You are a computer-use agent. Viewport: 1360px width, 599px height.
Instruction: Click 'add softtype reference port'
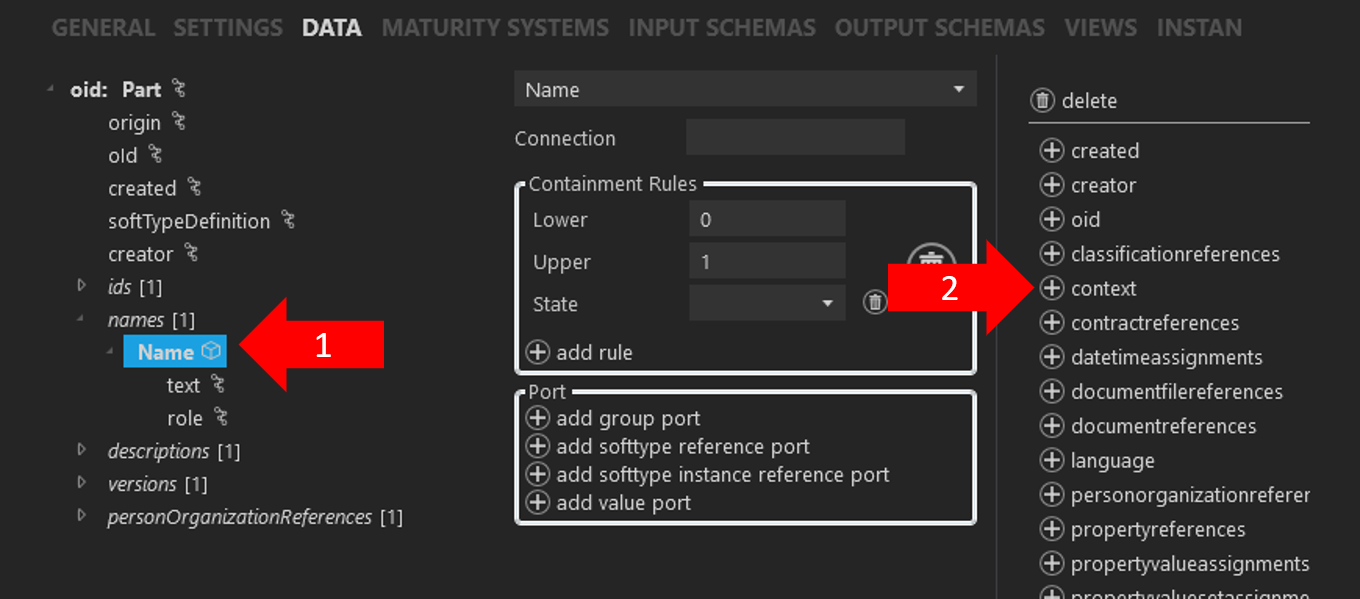tap(682, 447)
